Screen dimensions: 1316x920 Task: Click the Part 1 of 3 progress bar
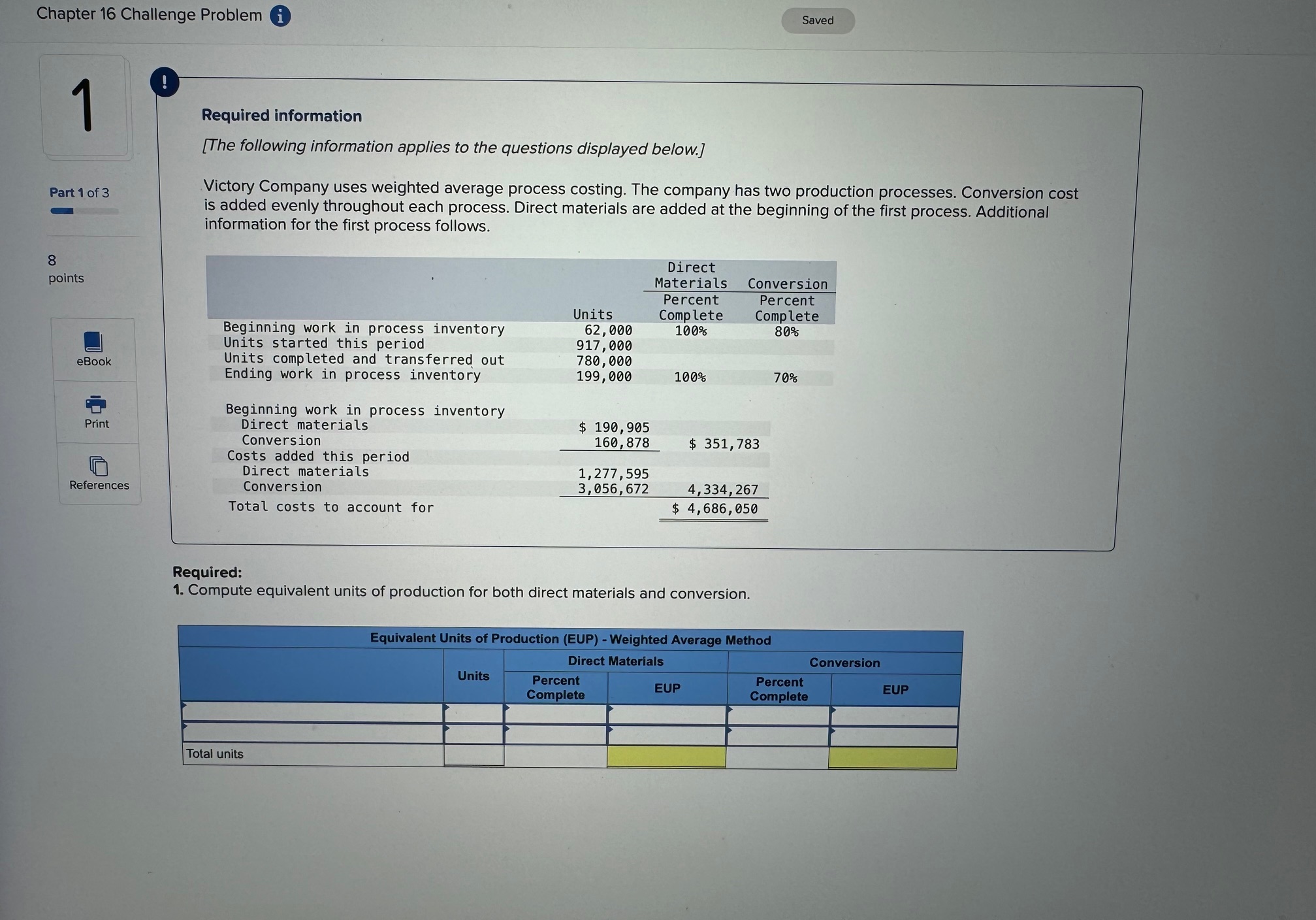click(x=84, y=211)
